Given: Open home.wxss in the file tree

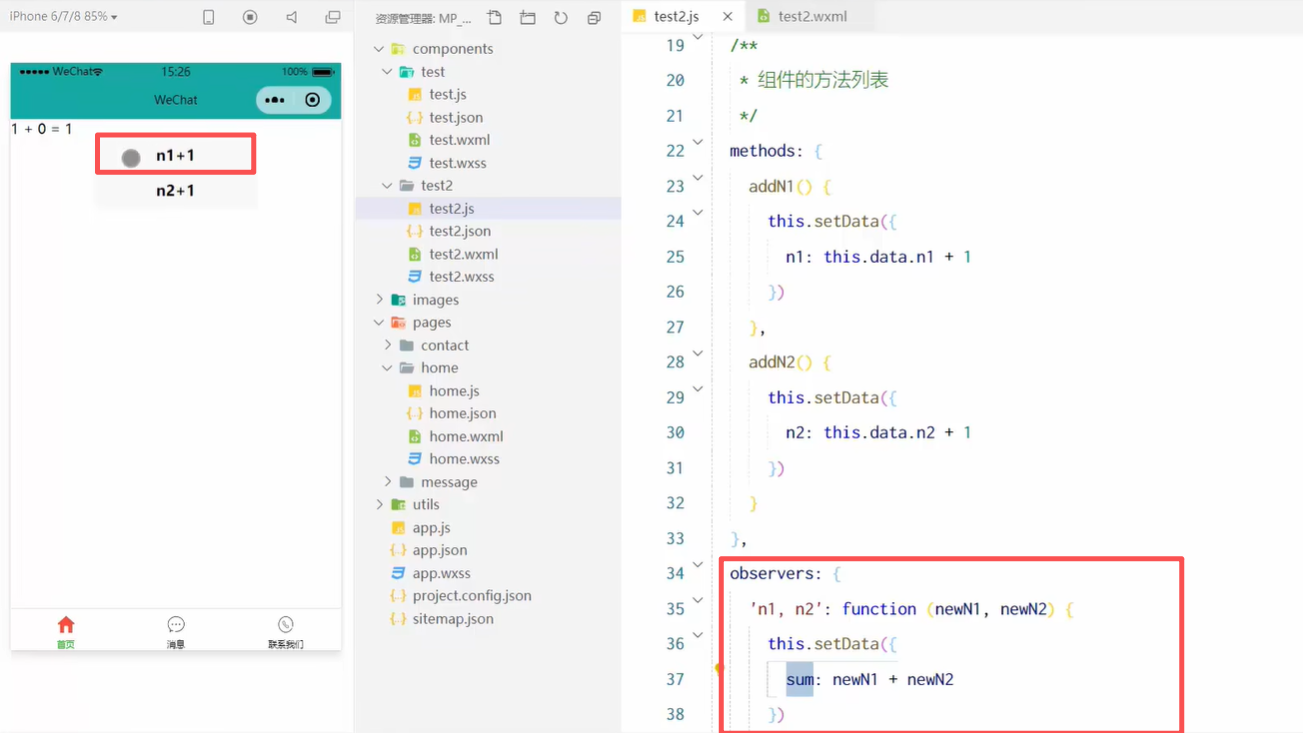Looking at the screenshot, I should [x=464, y=459].
